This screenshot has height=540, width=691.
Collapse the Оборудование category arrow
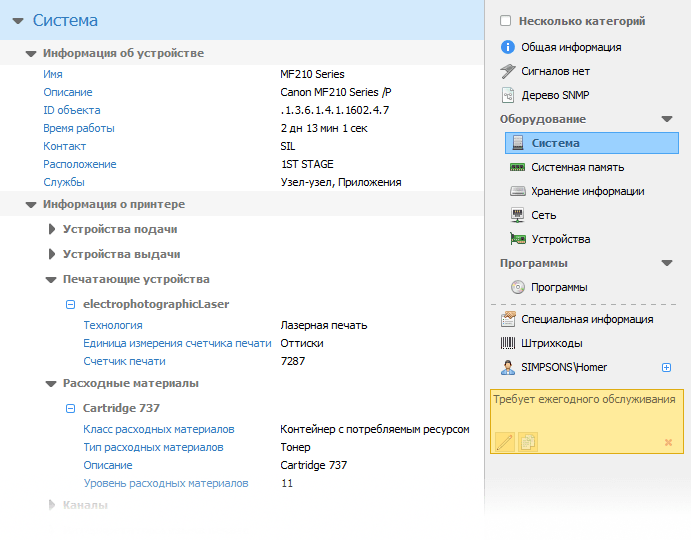[667, 119]
